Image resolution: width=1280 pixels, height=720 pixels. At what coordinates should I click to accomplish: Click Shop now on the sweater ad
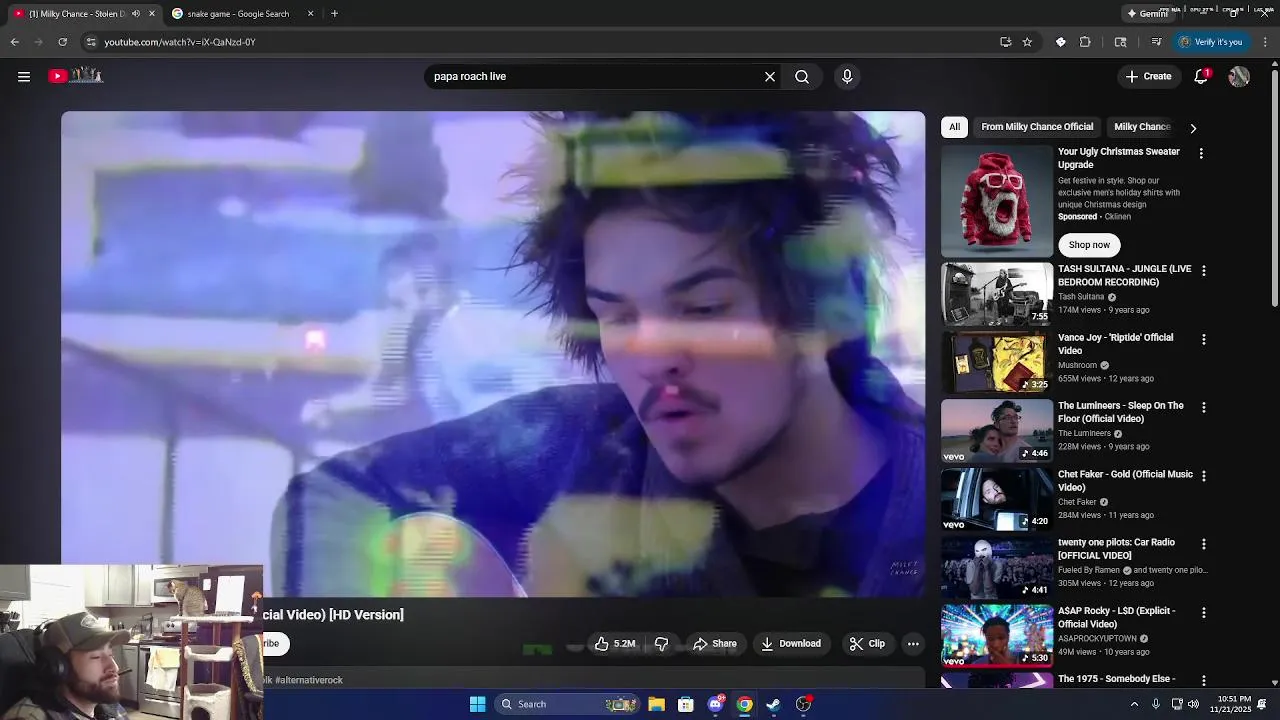(1089, 245)
